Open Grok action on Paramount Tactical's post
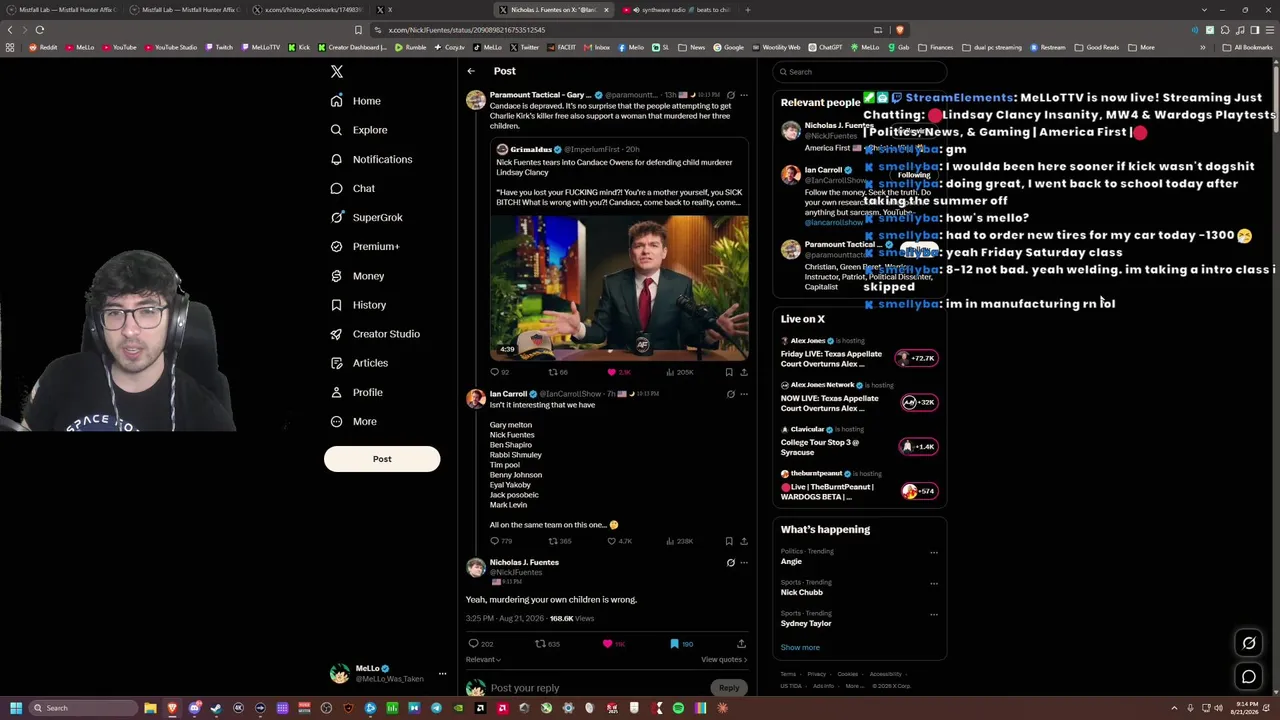Screen dimensions: 1280x720 coord(730,95)
